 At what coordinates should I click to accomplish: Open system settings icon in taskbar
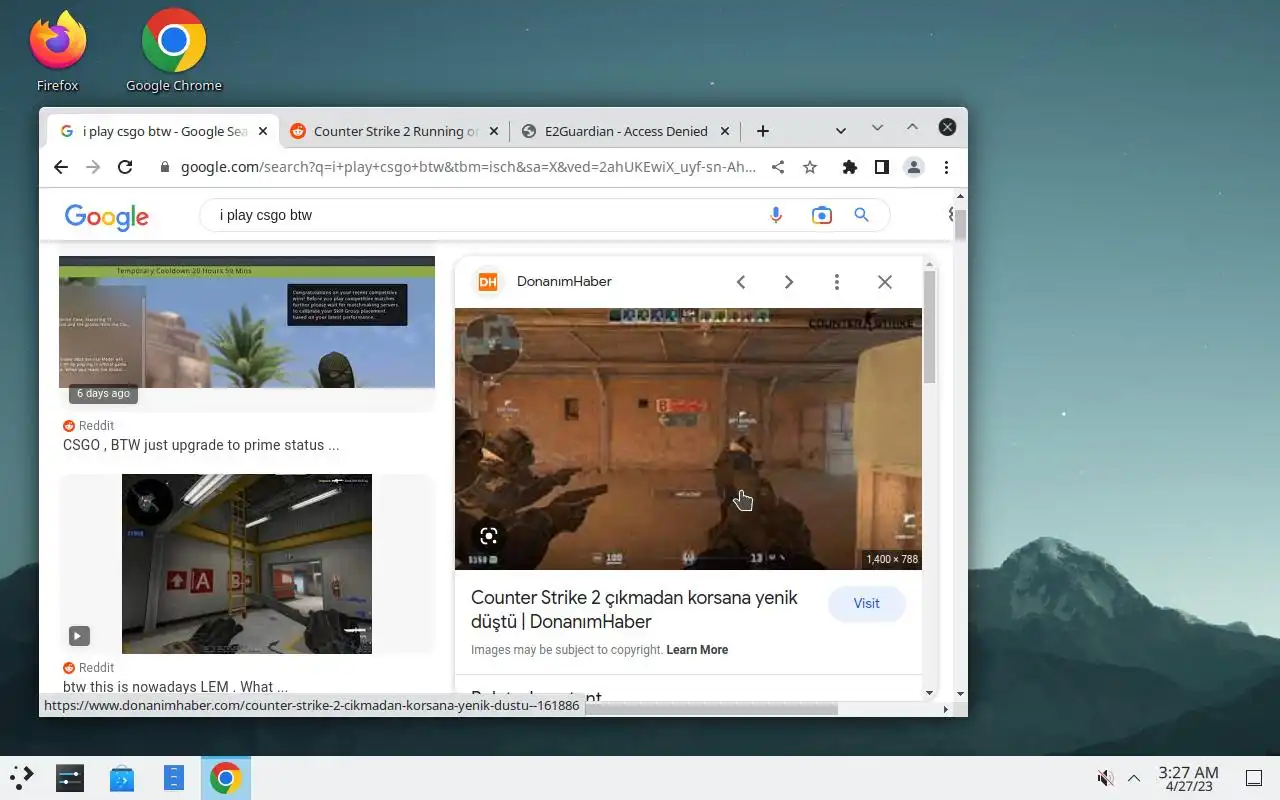70,777
